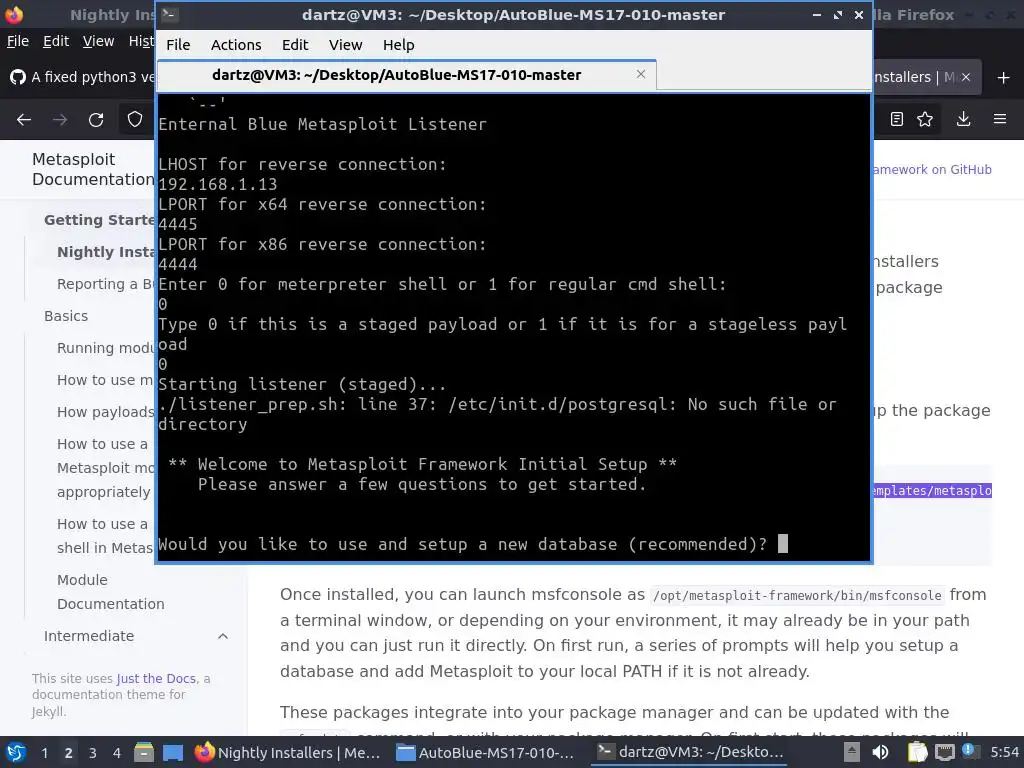The height and width of the screenshot is (768, 1024).
Task: Open the terminal View menu
Action: point(345,45)
